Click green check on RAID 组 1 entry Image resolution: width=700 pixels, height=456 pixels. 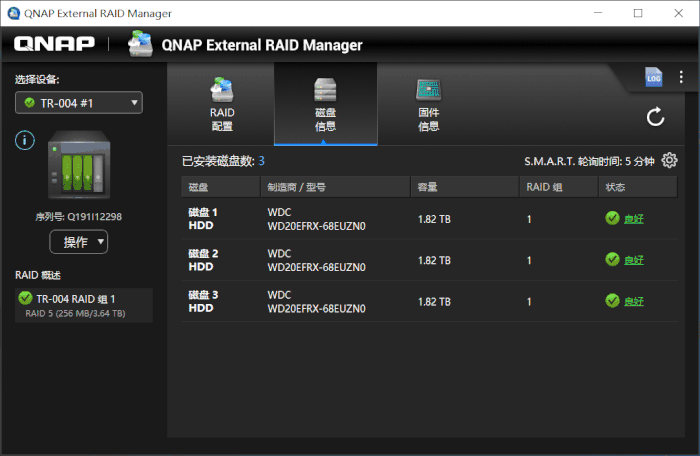point(25,297)
